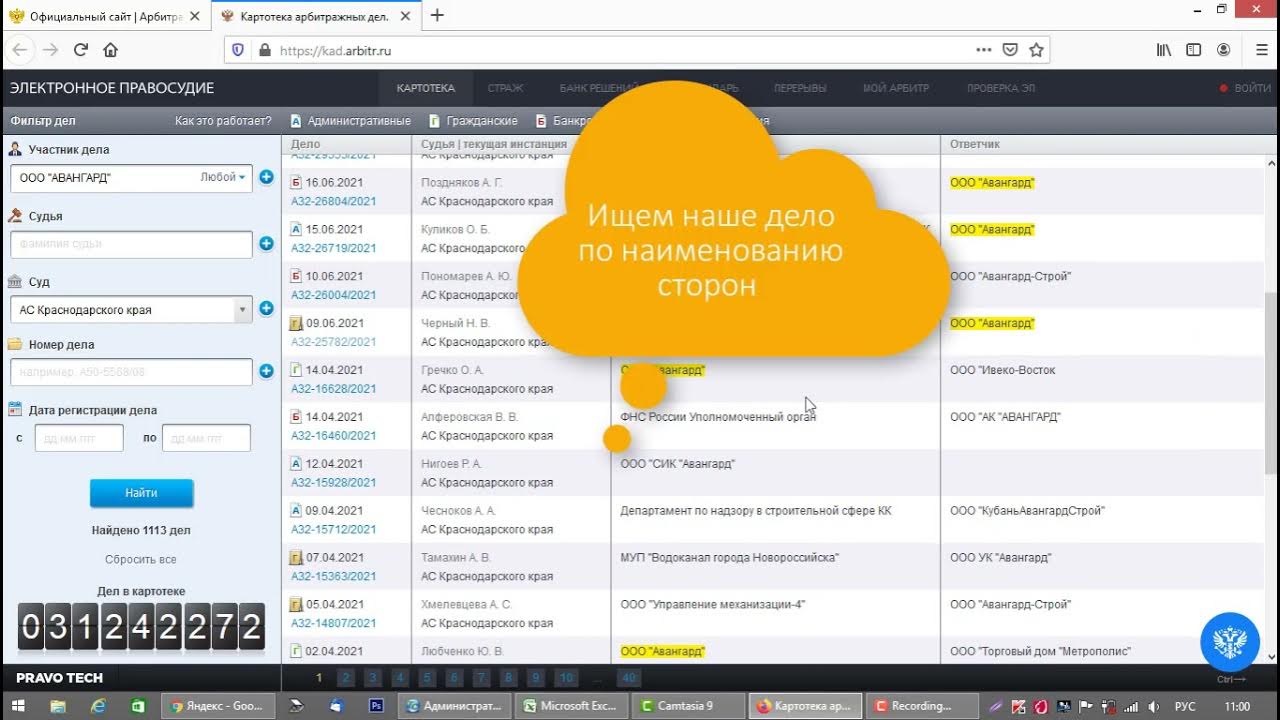
Task: Switch to Microsoft Excel taskbar window
Action: pos(571,706)
